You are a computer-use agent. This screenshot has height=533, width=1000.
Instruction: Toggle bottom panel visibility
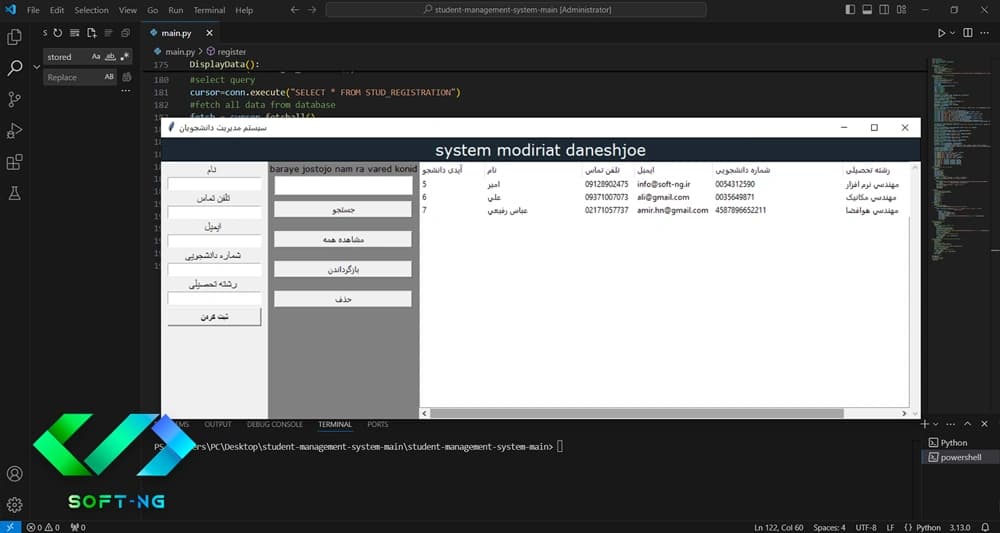click(x=867, y=10)
